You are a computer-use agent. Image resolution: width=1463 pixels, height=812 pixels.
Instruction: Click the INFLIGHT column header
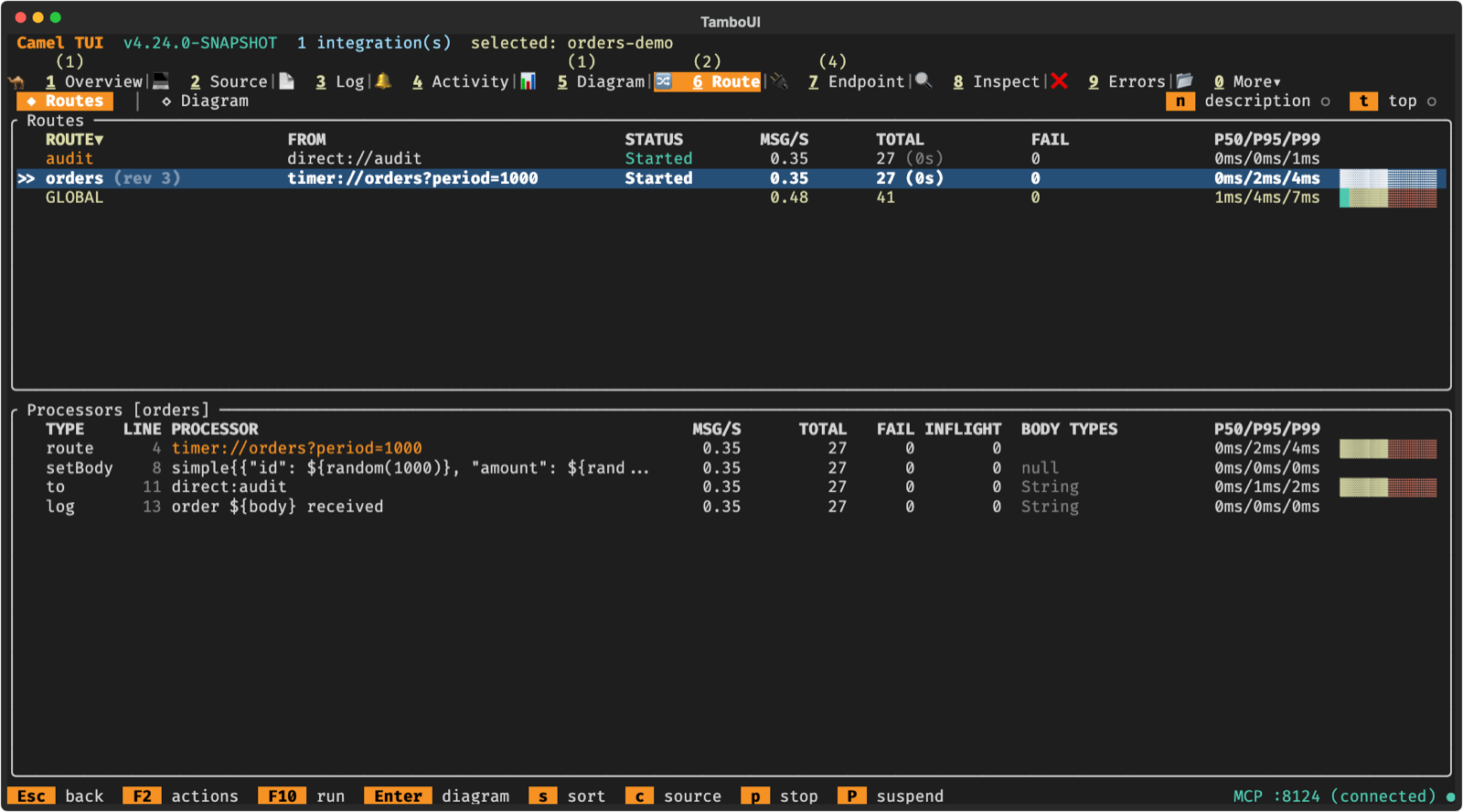(963, 429)
